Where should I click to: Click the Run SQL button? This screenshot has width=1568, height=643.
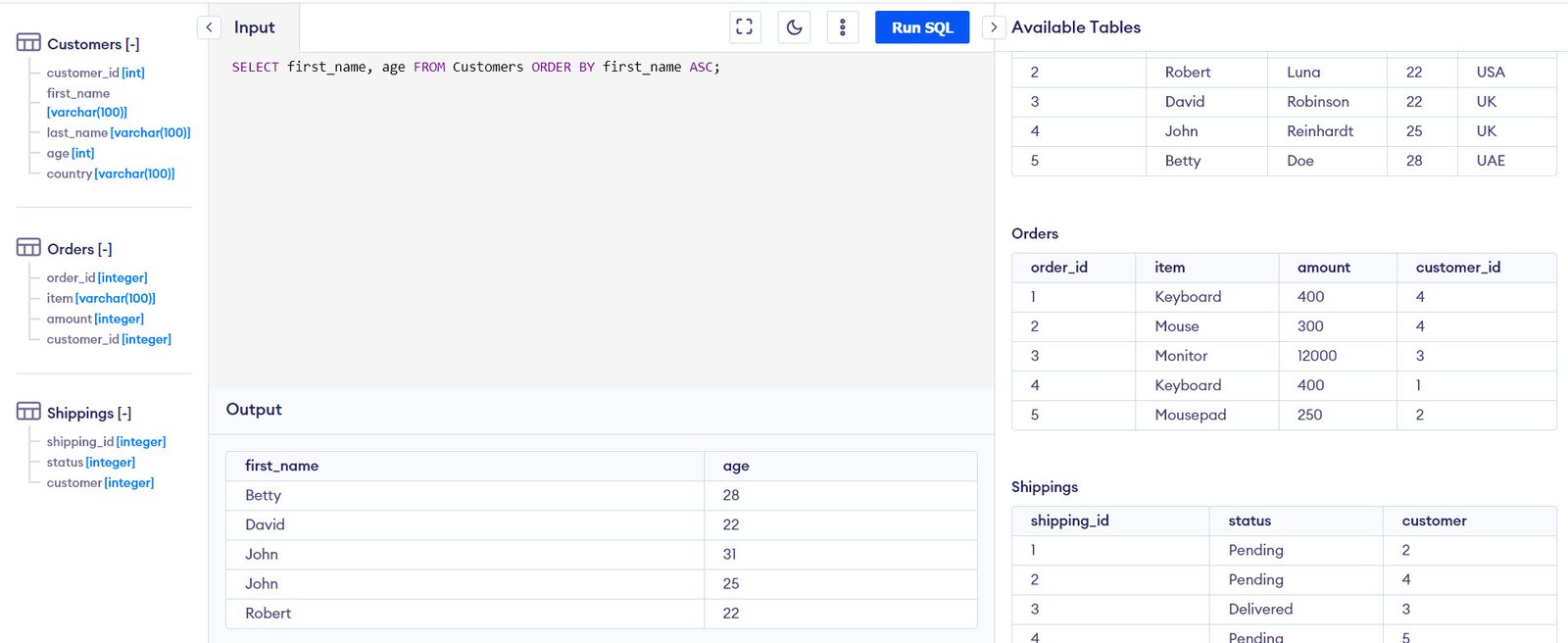pyautogui.click(x=921, y=27)
